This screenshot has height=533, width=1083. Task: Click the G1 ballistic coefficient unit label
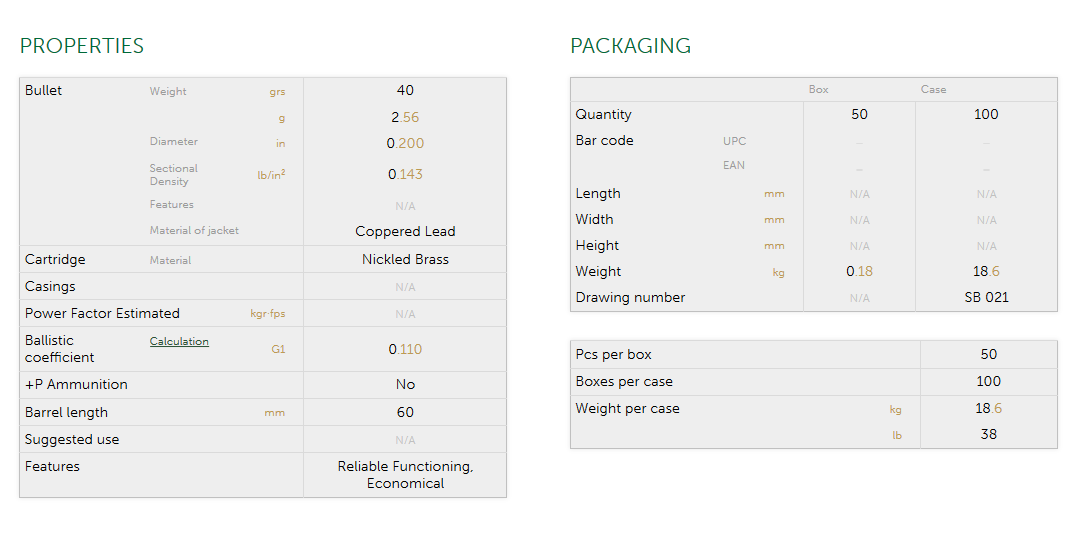pos(277,350)
